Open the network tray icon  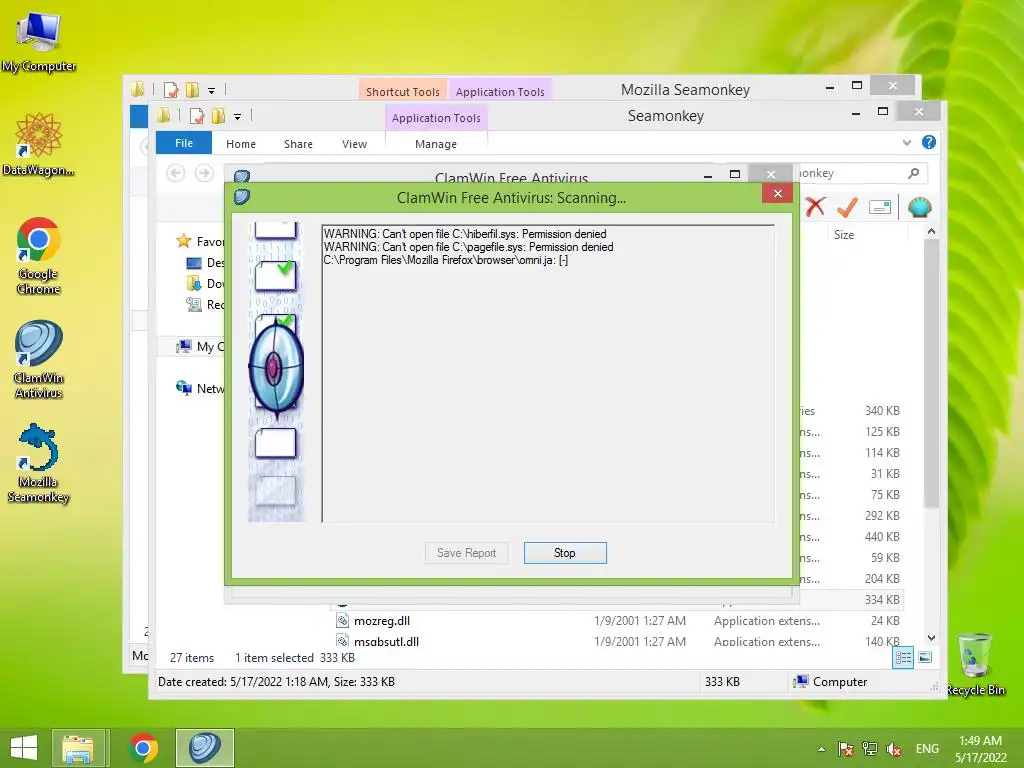[870, 749]
